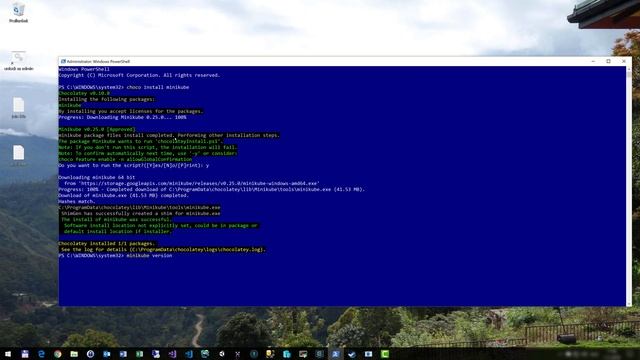
Task: Click 'Progress: Downloading Minikube 0.25.0... 100%' line
Action: pyautogui.click(x=122, y=117)
